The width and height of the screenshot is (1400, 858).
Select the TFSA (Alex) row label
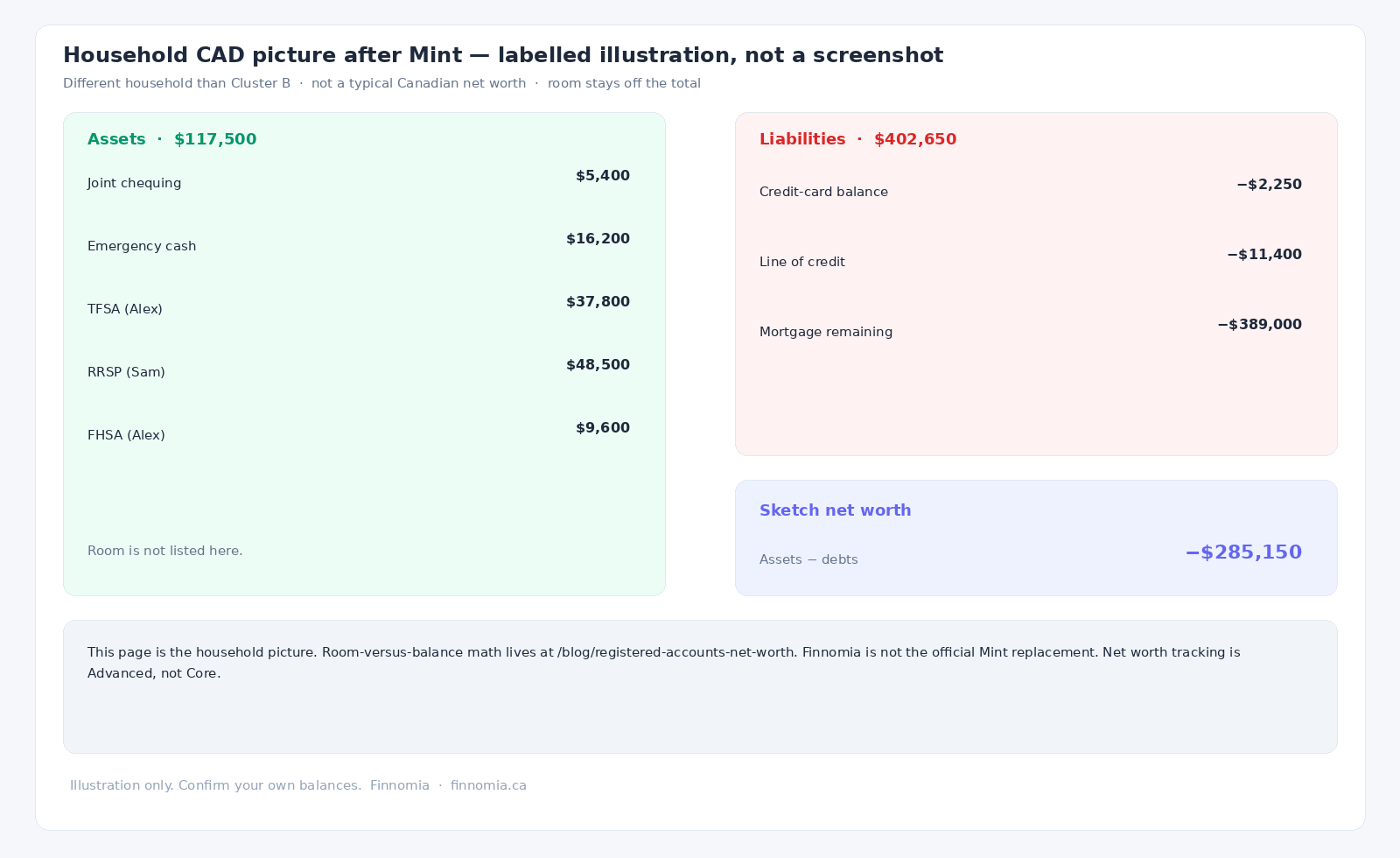point(125,309)
